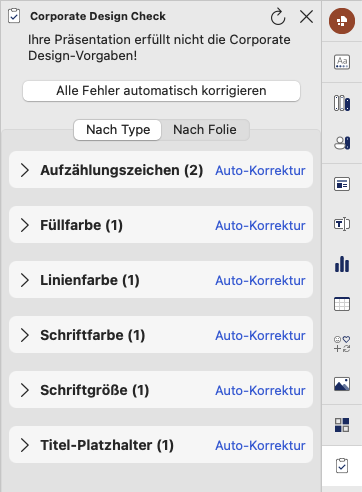
Task: Open the orange add-in logo icon
Action: click(x=342, y=21)
